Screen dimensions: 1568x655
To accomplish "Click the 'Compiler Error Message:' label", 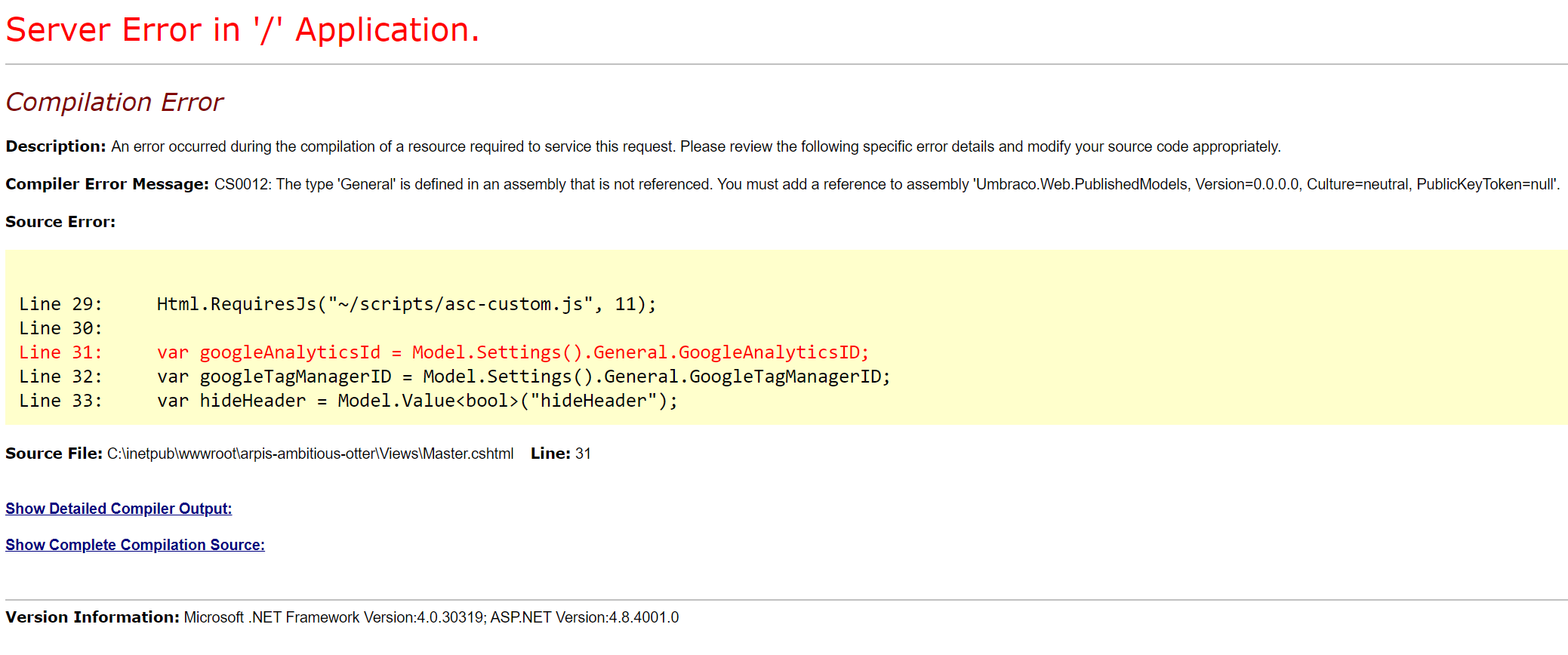I will click(107, 184).
